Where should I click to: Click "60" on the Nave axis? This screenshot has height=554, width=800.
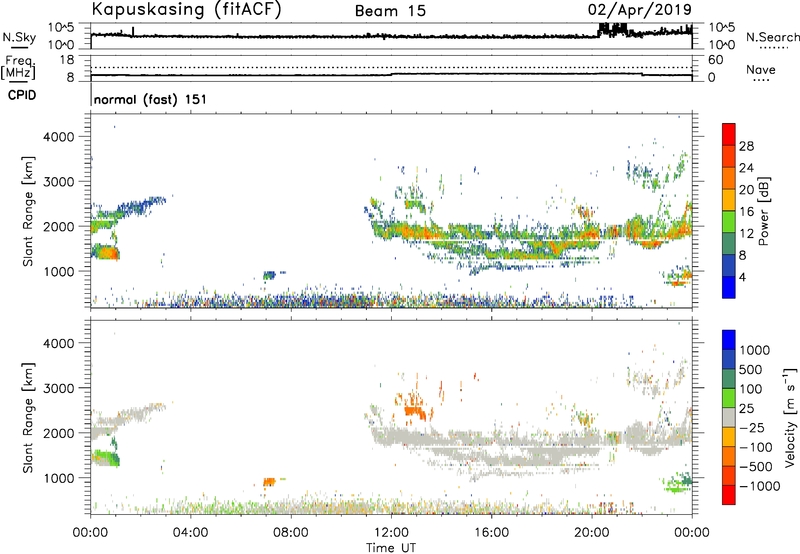(715, 60)
